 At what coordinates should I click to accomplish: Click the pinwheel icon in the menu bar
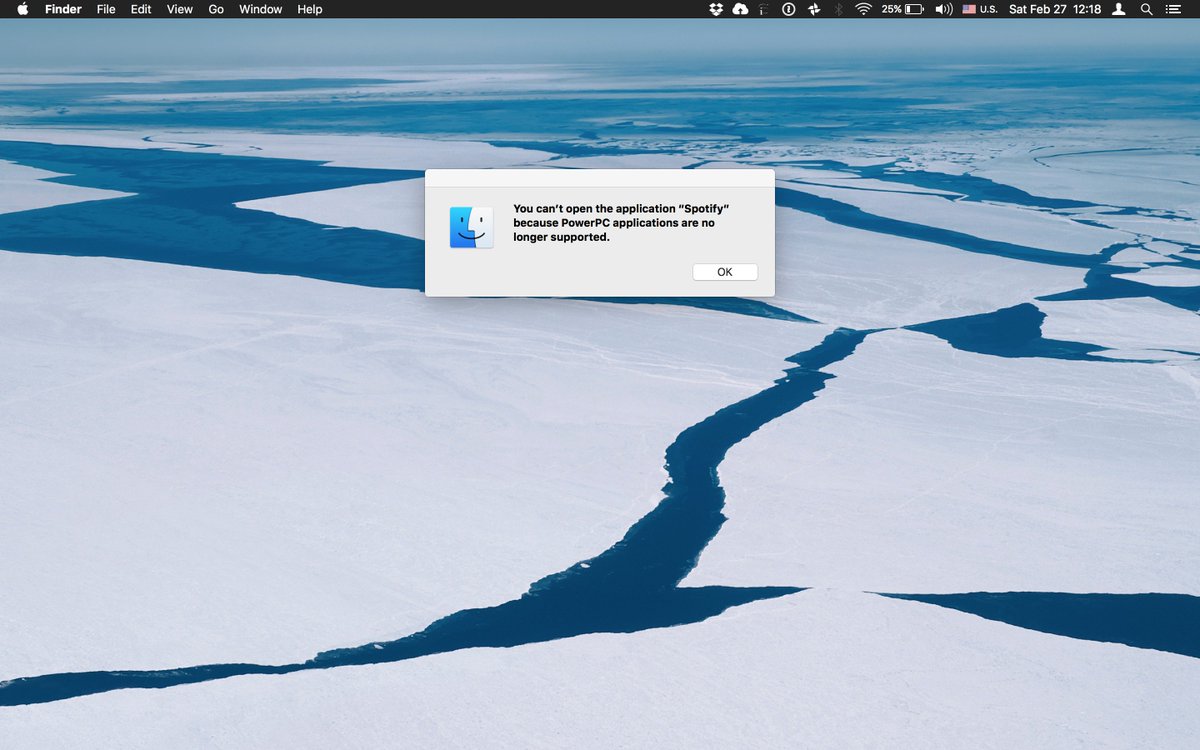coord(814,9)
